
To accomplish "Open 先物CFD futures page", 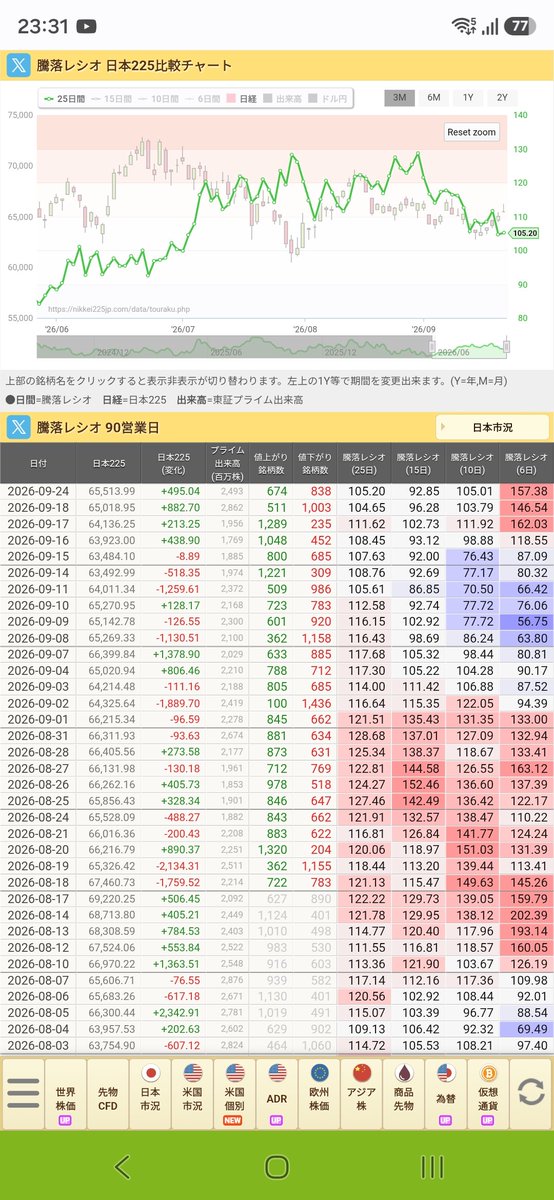I will click(x=108, y=1094).
